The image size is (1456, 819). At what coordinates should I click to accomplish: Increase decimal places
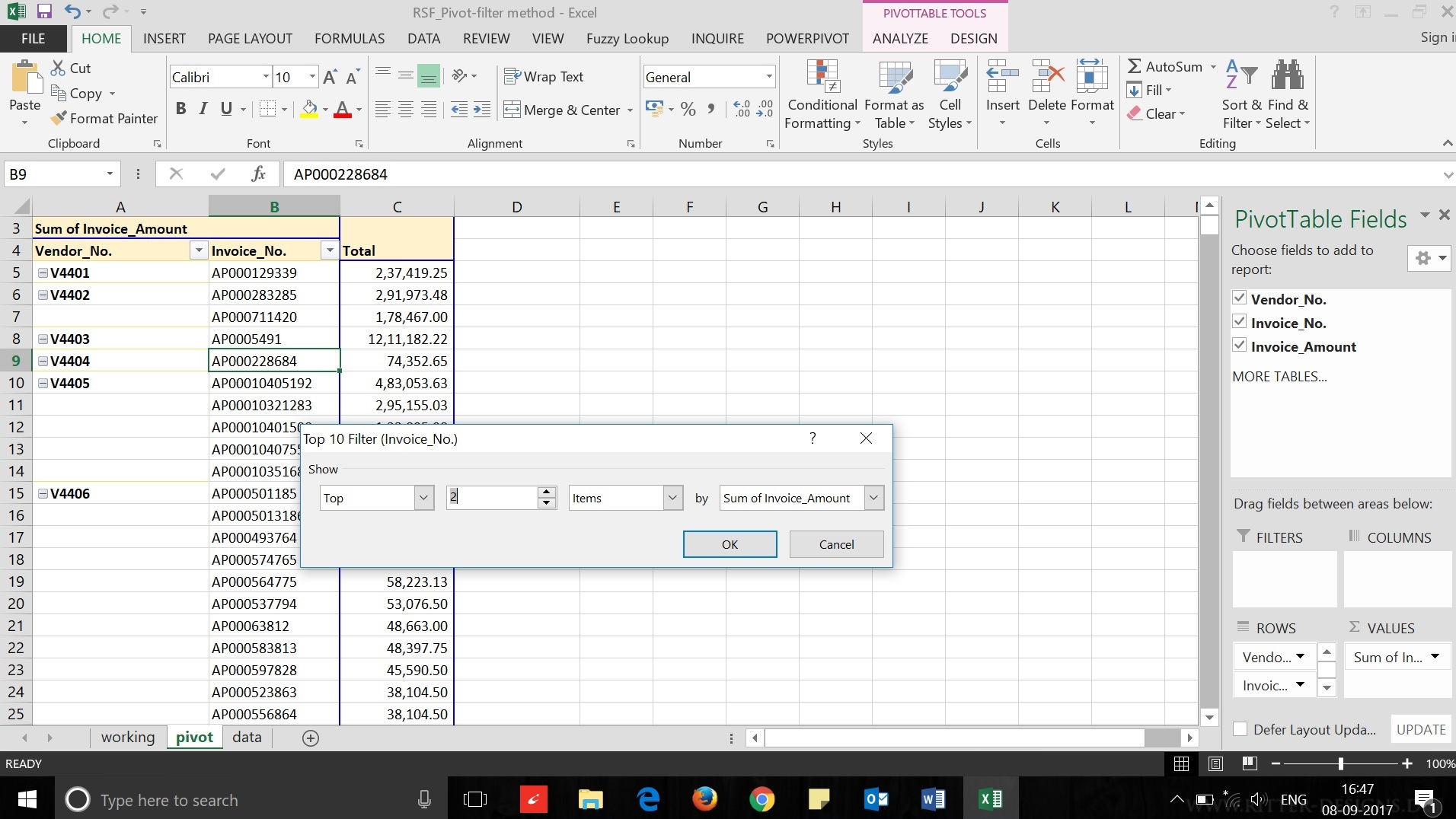point(742,109)
